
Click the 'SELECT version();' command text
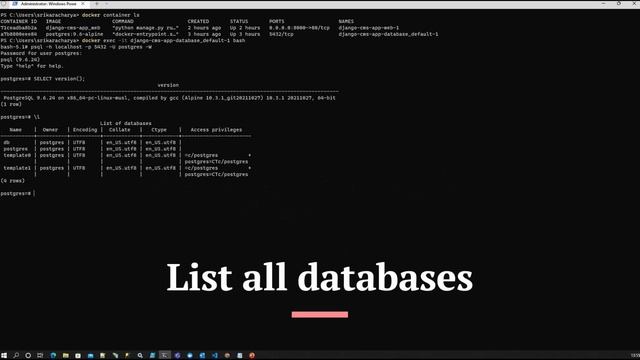[x=59, y=79]
